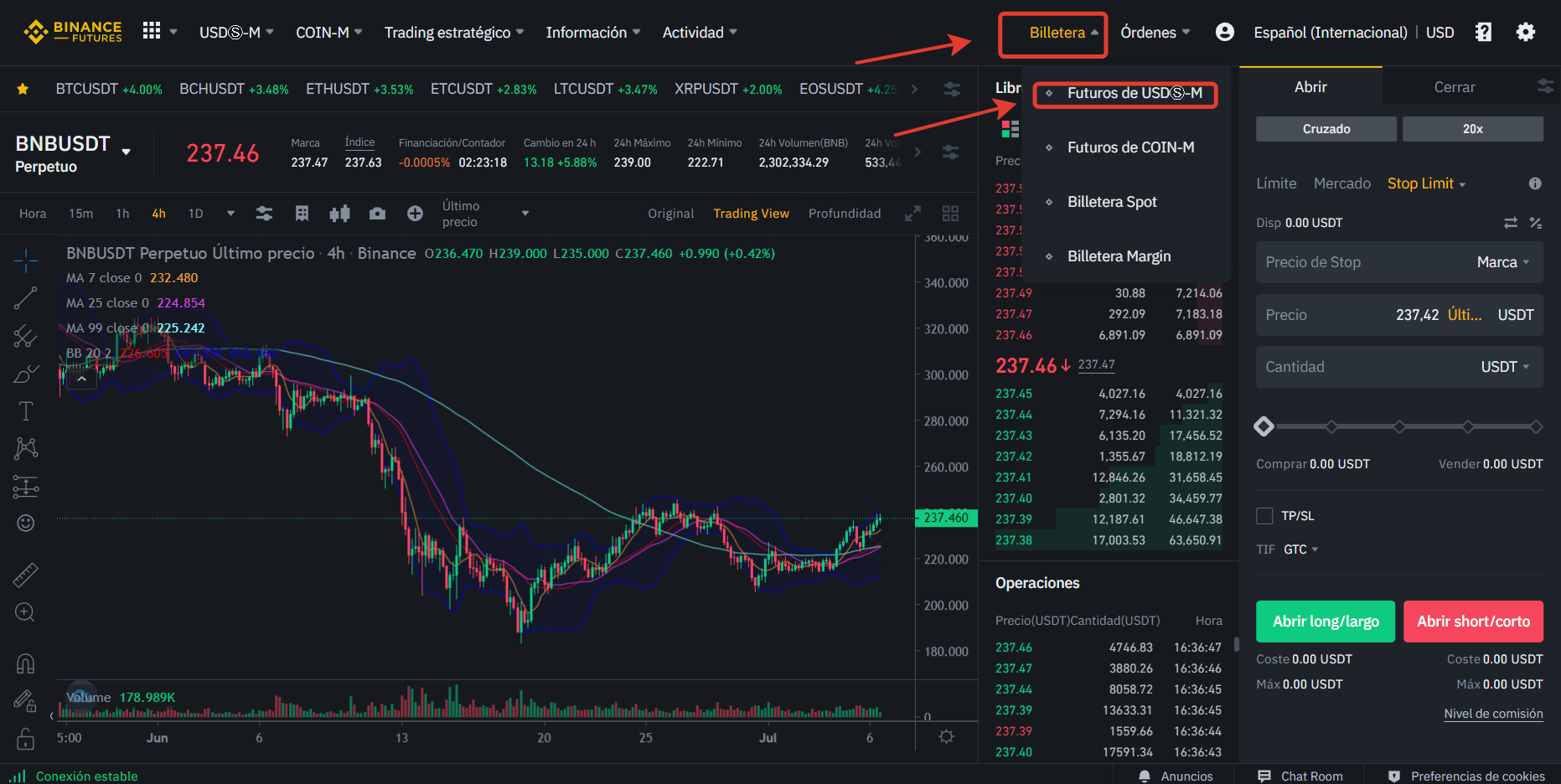Open the help question mark icon
Viewport: 1561px width, 784px height.
[1483, 32]
